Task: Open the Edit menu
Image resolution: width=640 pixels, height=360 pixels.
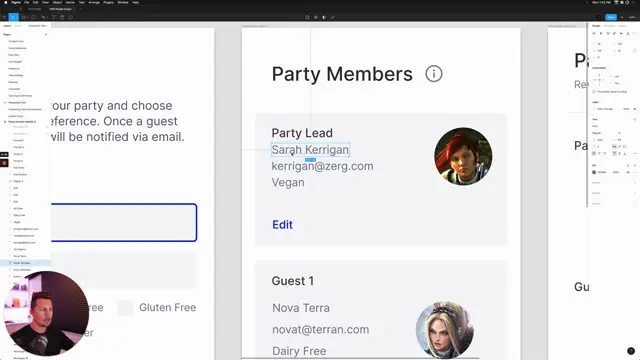Action: tap(36, 2)
